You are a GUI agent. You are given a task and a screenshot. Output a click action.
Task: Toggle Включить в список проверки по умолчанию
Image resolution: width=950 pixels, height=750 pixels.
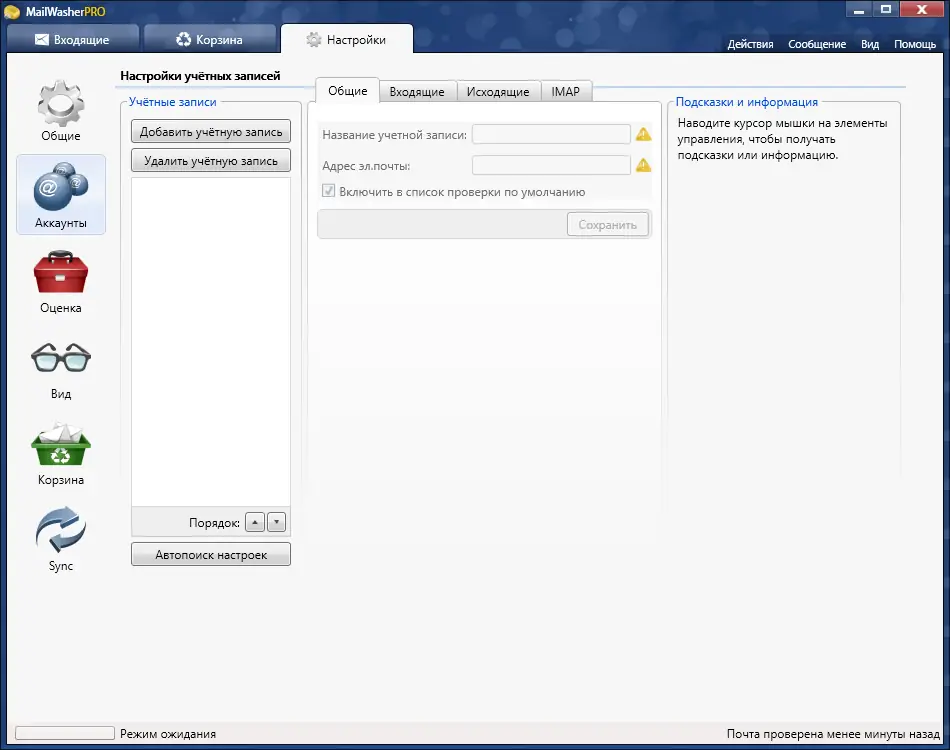pyautogui.click(x=328, y=191)
